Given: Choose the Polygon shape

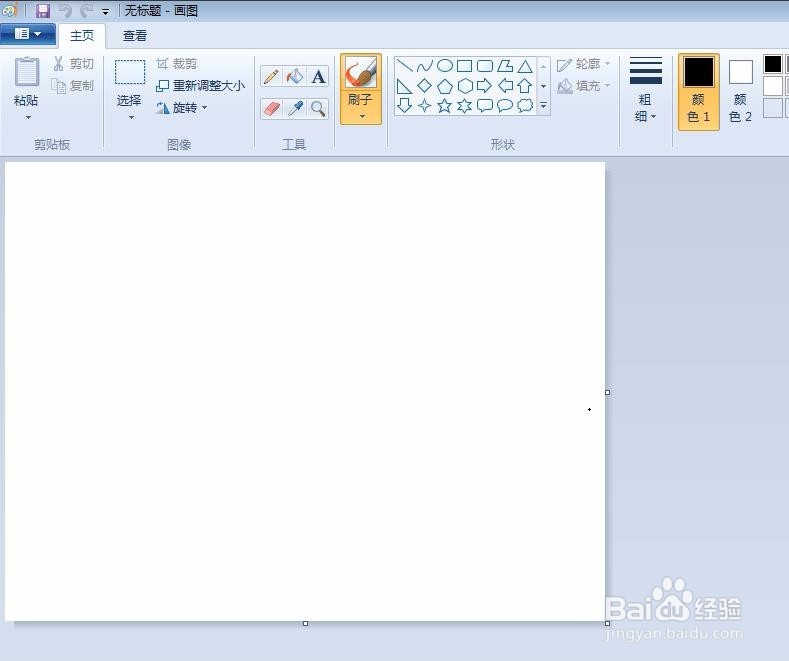Looking at the screenshot, I should (505, 66).
